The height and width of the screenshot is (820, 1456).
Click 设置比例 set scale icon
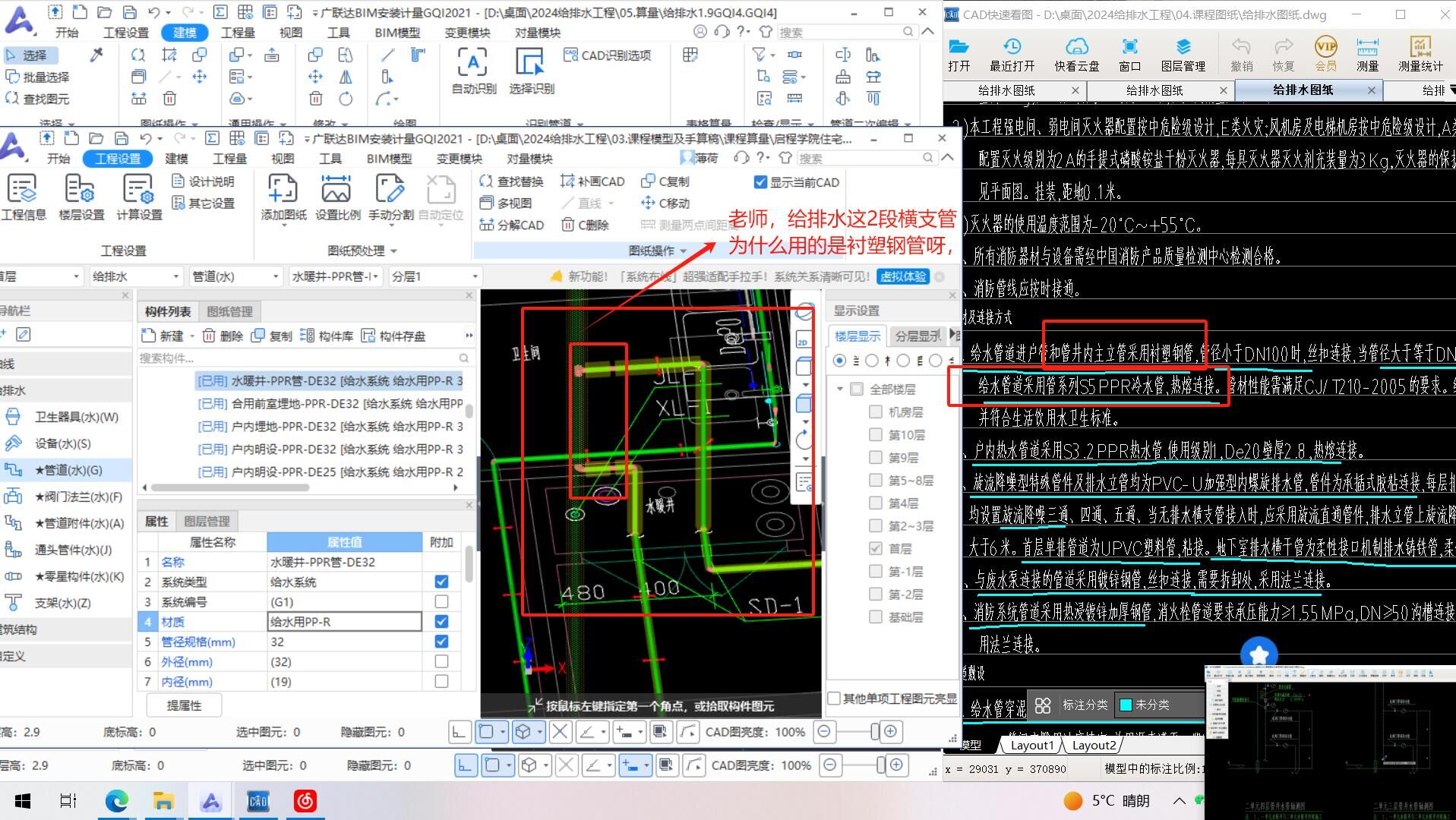337,197
